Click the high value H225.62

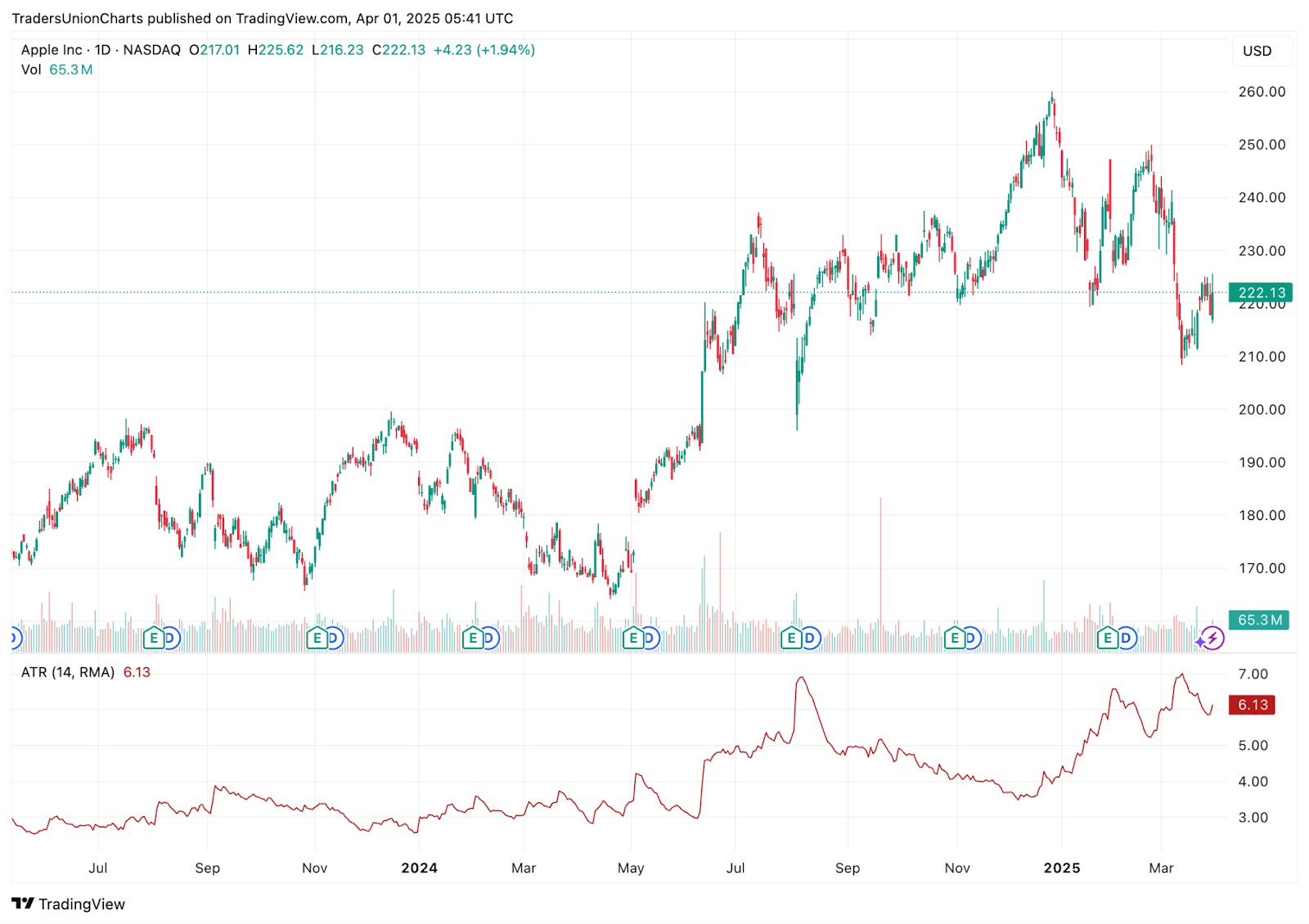[276, 50]
